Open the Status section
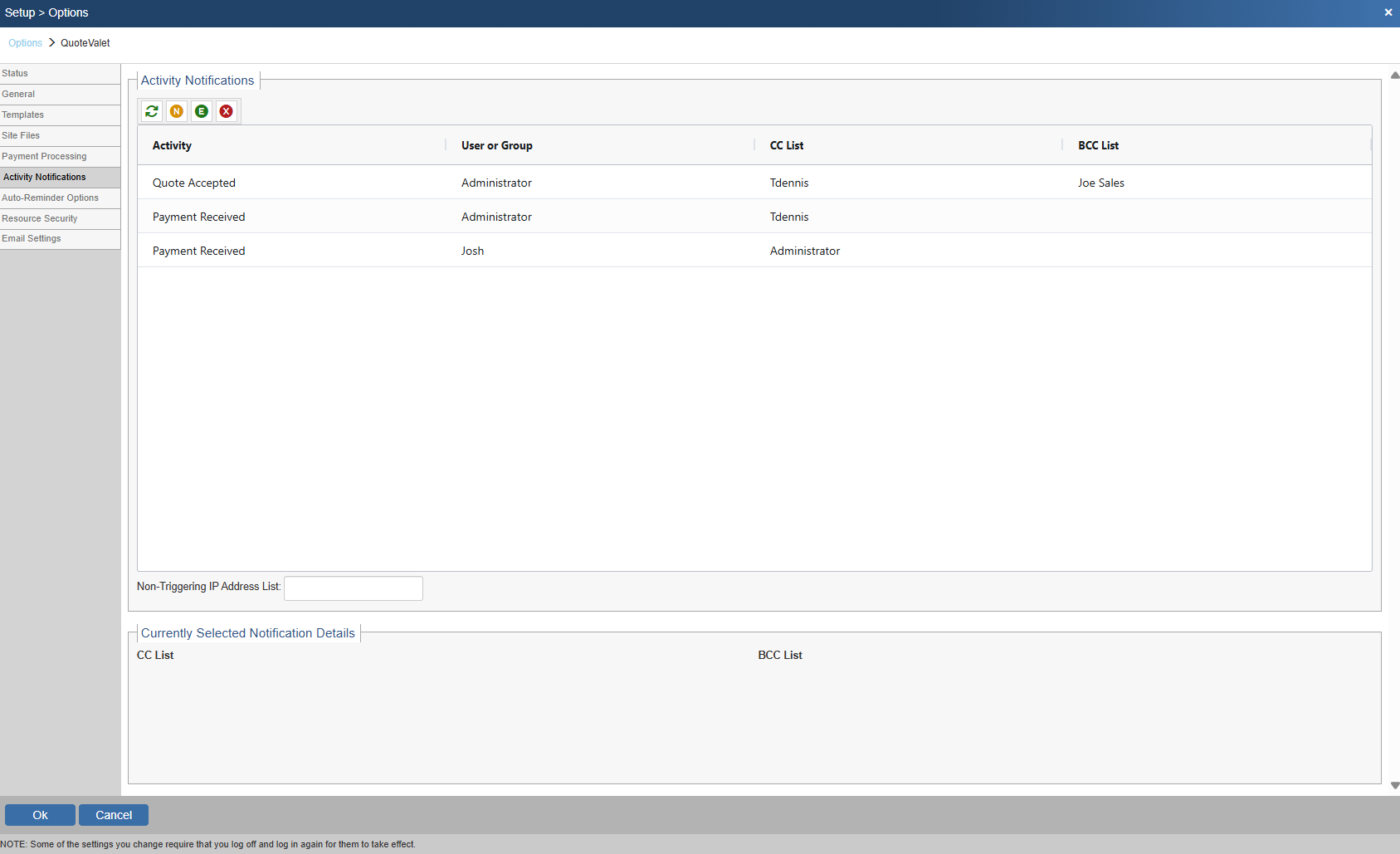Image resolution: width=1400 pixels, height=854 pixels. pos(60,74)
